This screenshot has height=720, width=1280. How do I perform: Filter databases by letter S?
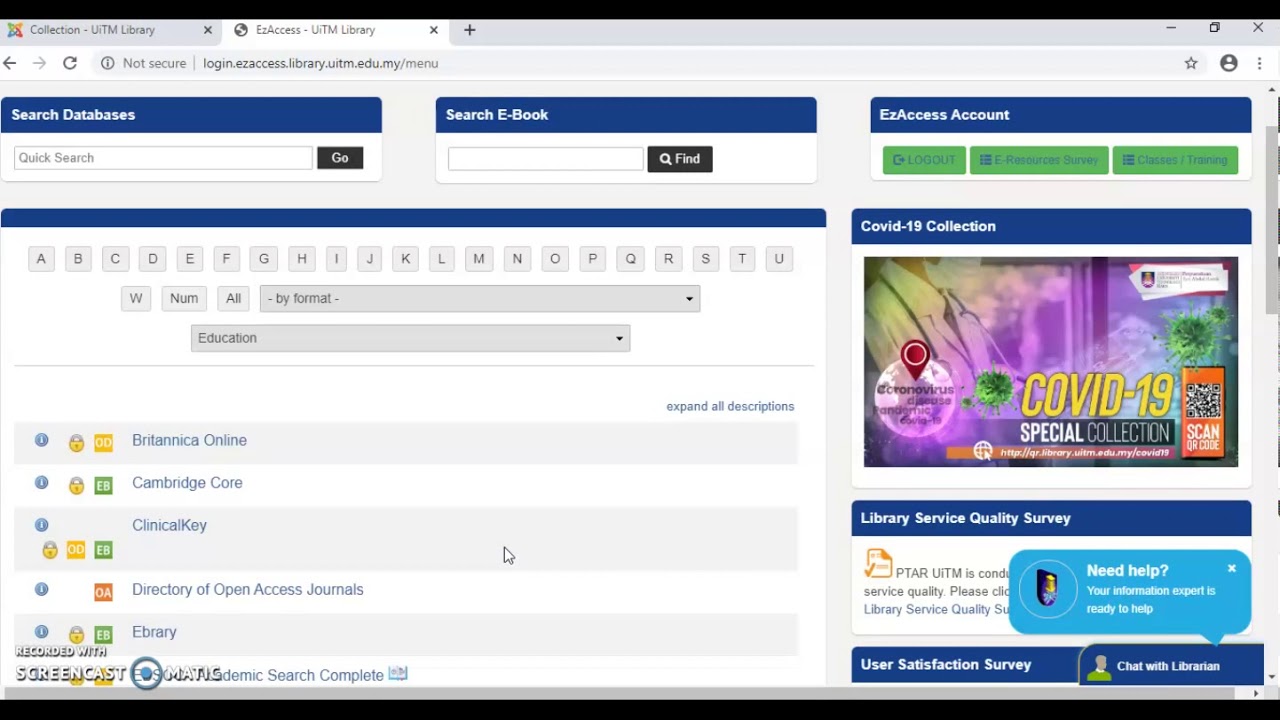pyautogui.click(x=706, y=259)
